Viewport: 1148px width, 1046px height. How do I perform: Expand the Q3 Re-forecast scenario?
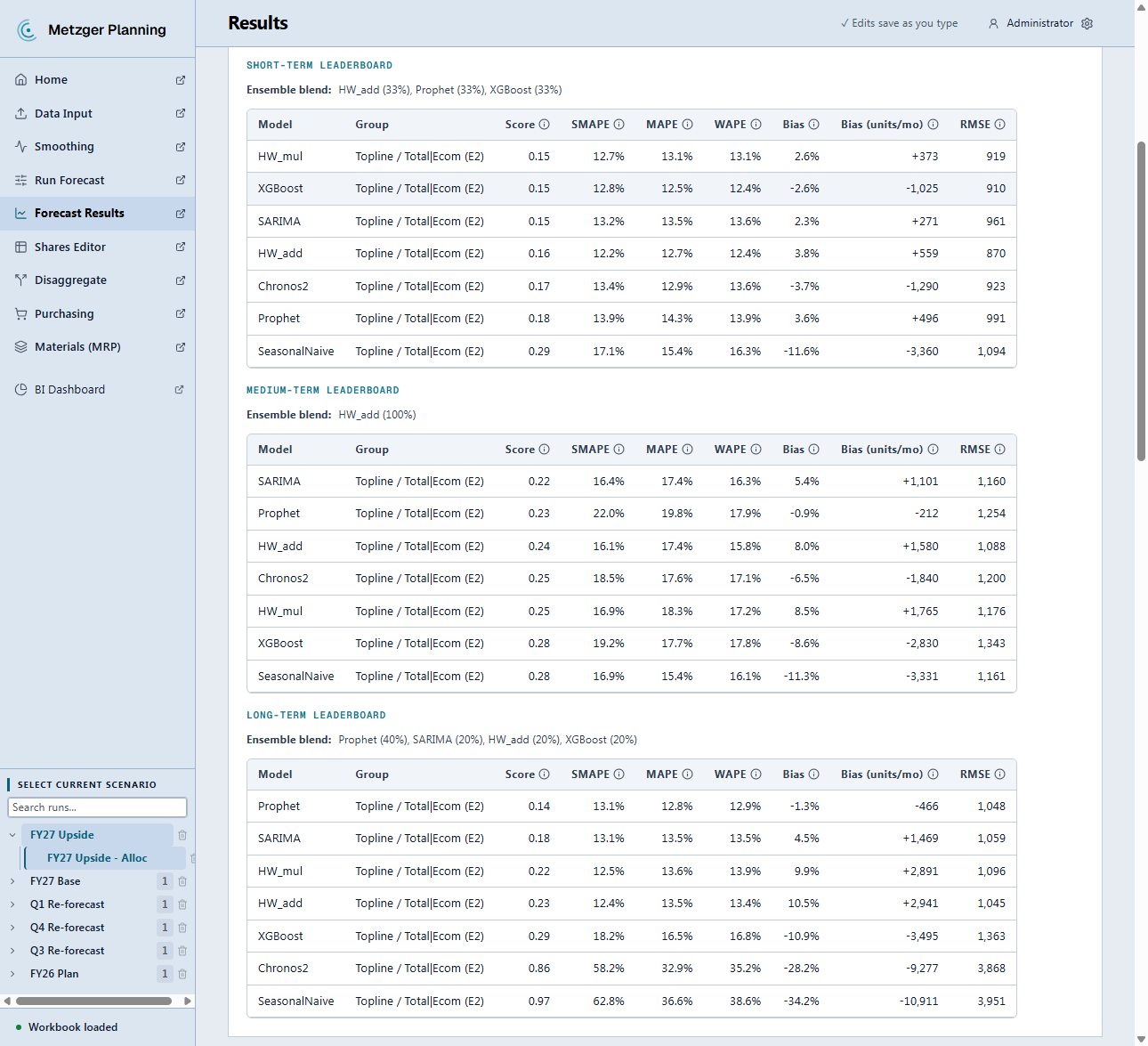click(x=12, y=951)
